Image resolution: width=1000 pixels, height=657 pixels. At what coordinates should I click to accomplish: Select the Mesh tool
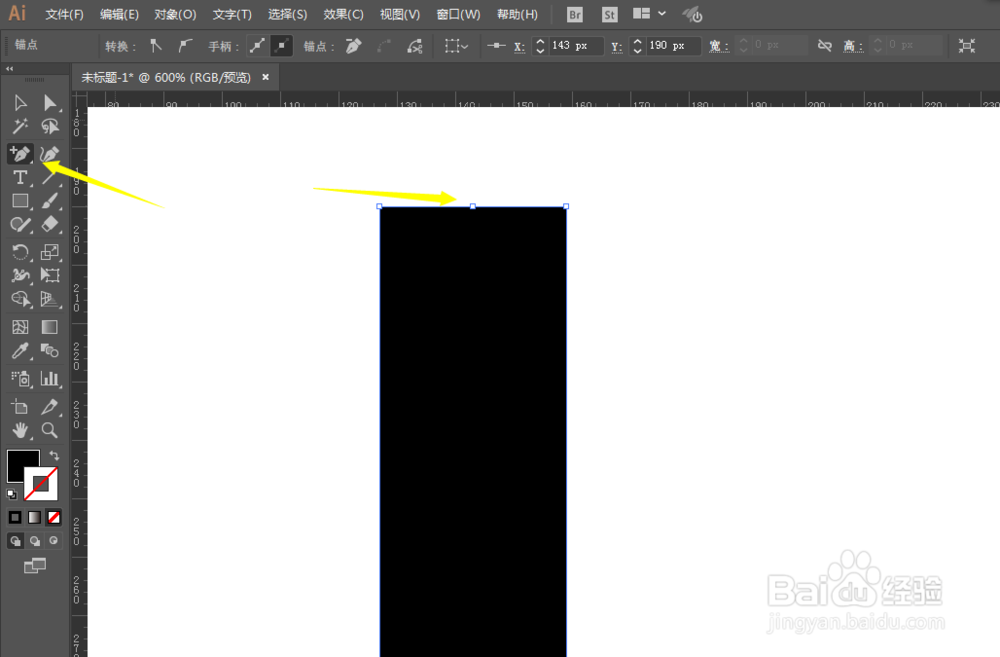coord(20,327)
